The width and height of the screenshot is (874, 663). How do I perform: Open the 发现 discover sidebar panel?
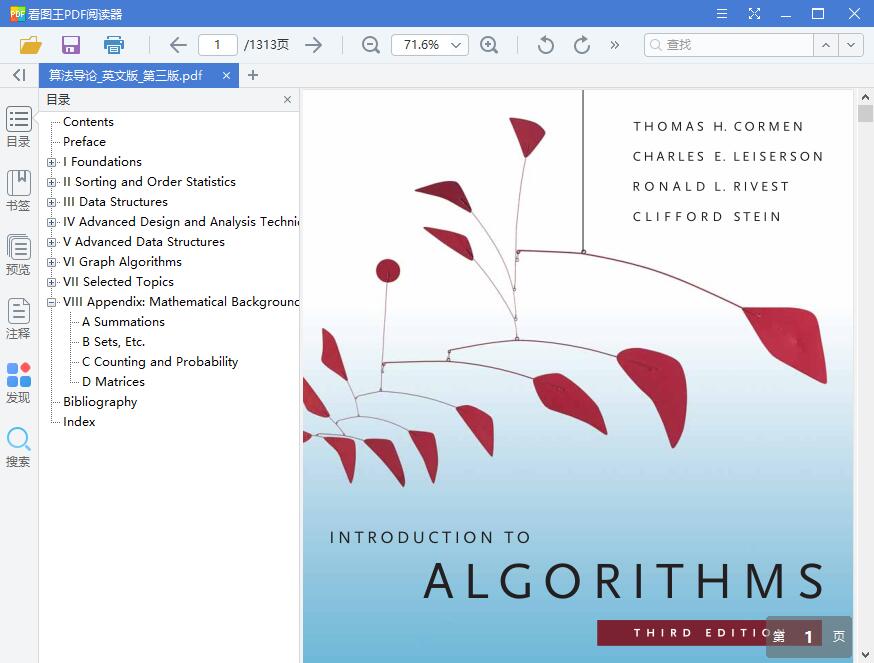point(18,383)
